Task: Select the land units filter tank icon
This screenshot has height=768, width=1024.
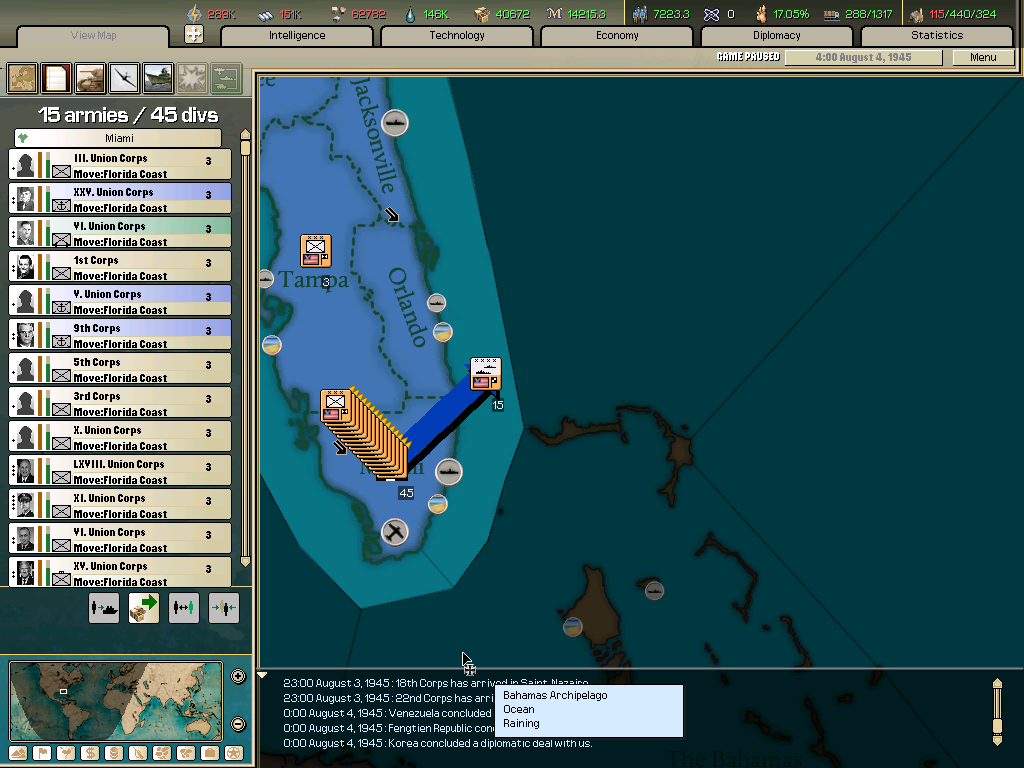Action: [x=89, y=78]
